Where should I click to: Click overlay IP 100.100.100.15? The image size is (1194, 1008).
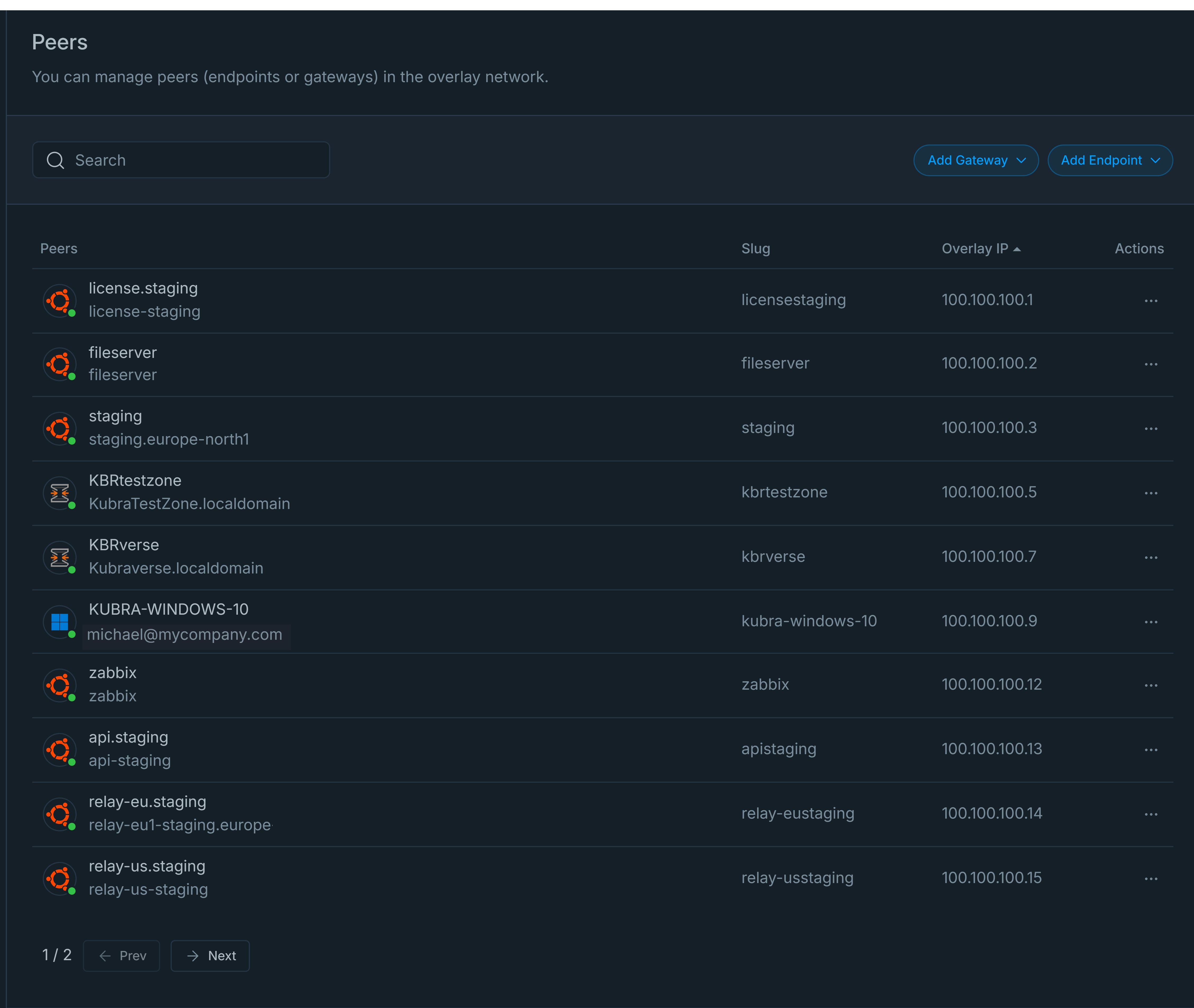coord(991,878)
